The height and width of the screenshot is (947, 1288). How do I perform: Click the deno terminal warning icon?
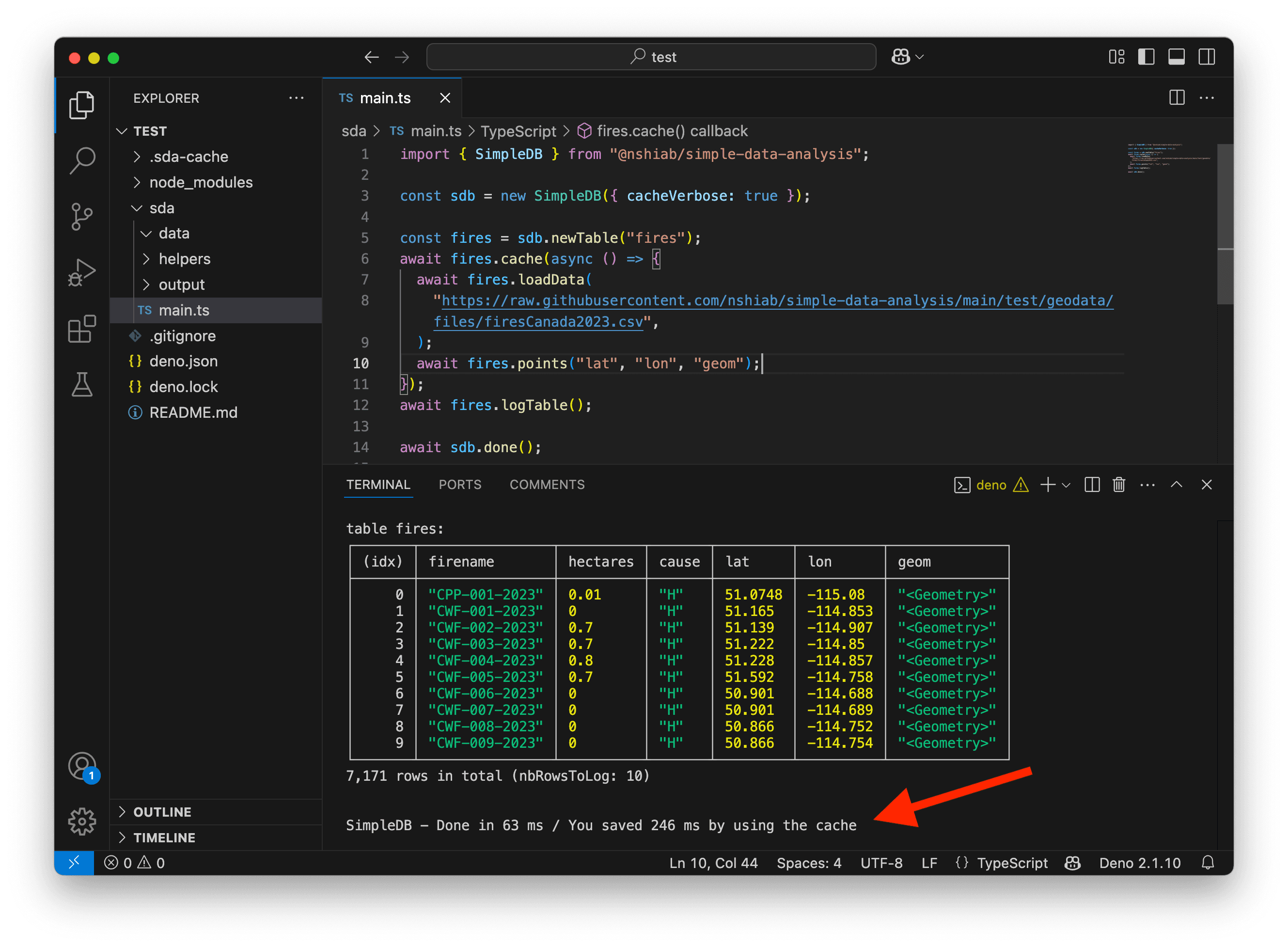pyautogui.click(x=1021, y=485)
